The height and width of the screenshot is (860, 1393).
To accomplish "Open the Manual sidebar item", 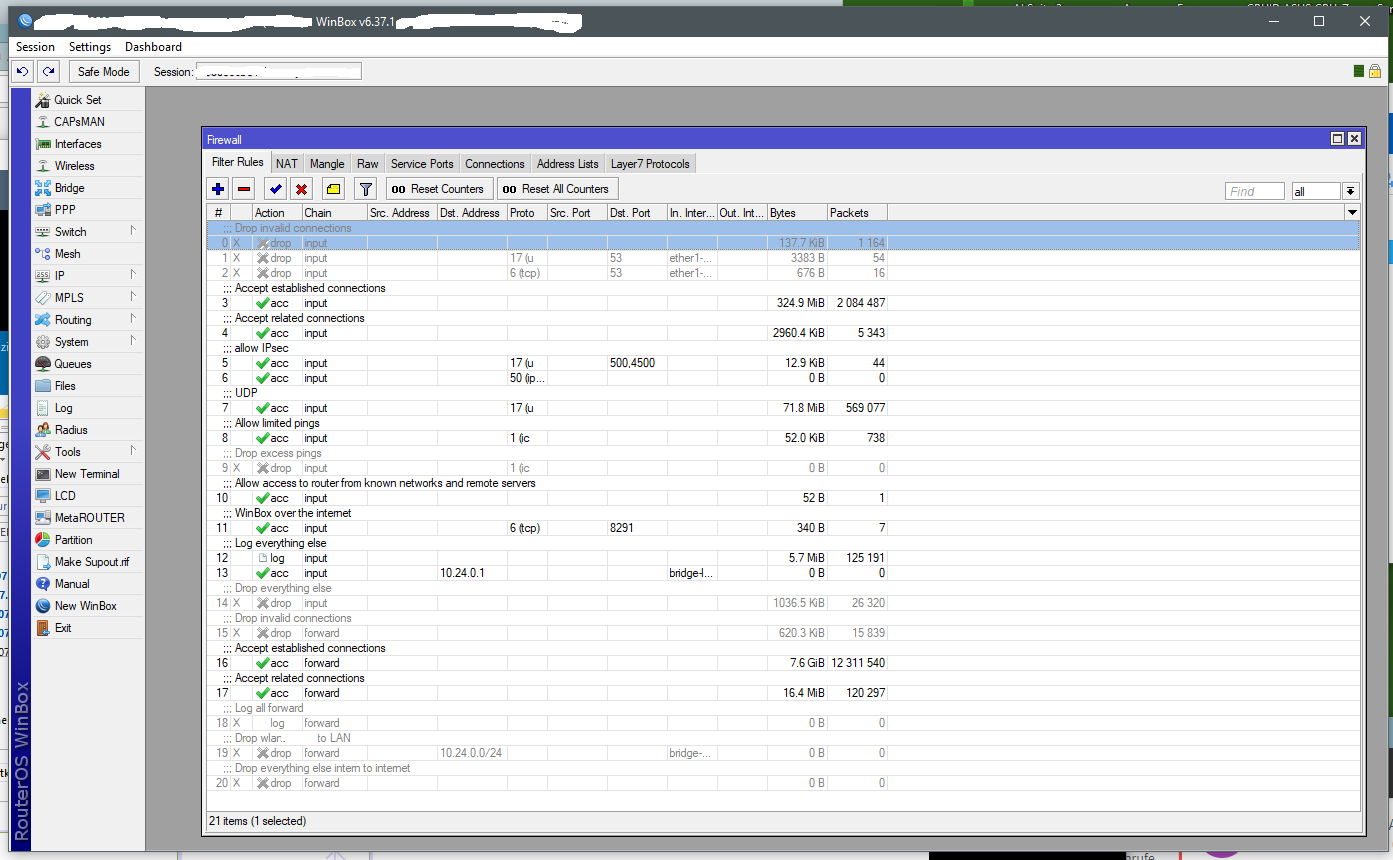I will coord(72,584).
